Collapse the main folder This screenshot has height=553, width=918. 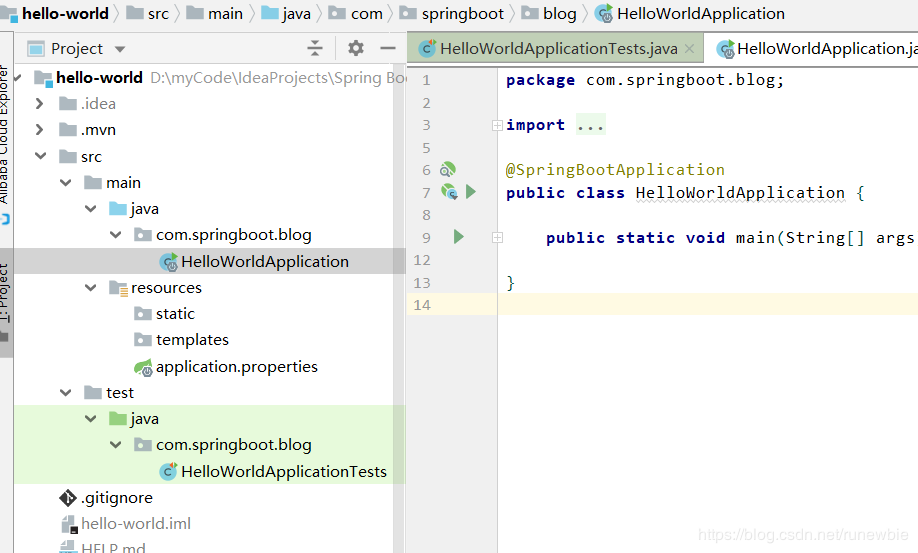[66, 183]
